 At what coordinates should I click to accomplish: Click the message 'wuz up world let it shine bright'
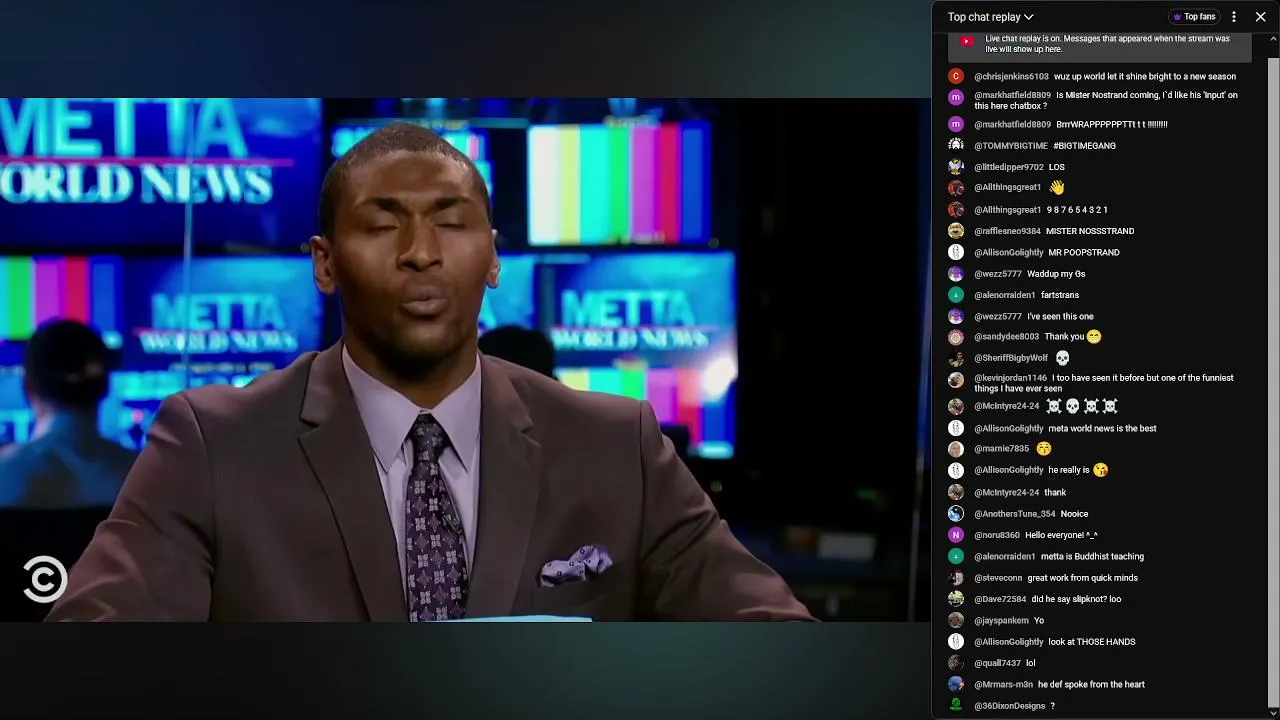1145,77
